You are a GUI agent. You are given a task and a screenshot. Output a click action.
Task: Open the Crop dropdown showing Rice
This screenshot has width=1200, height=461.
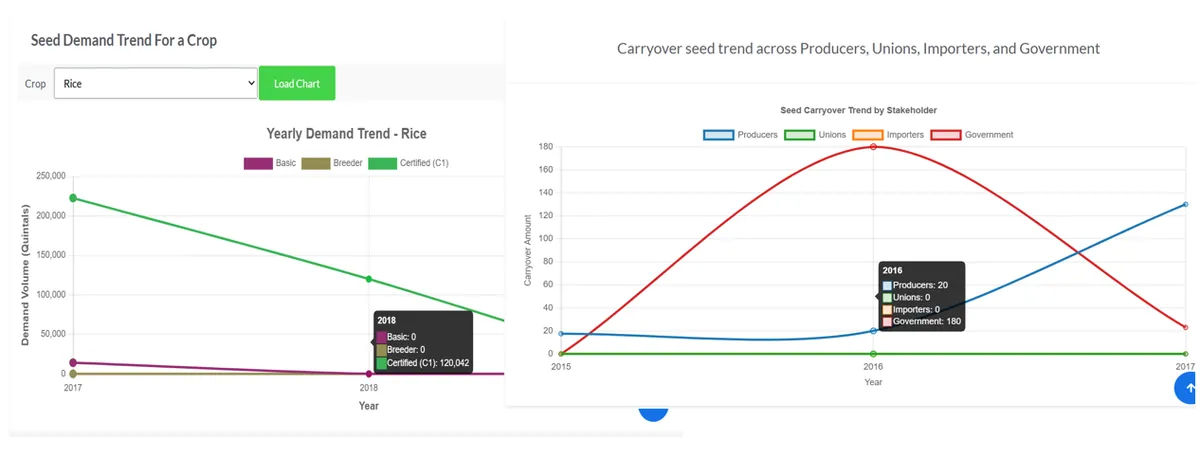(157, 84)
